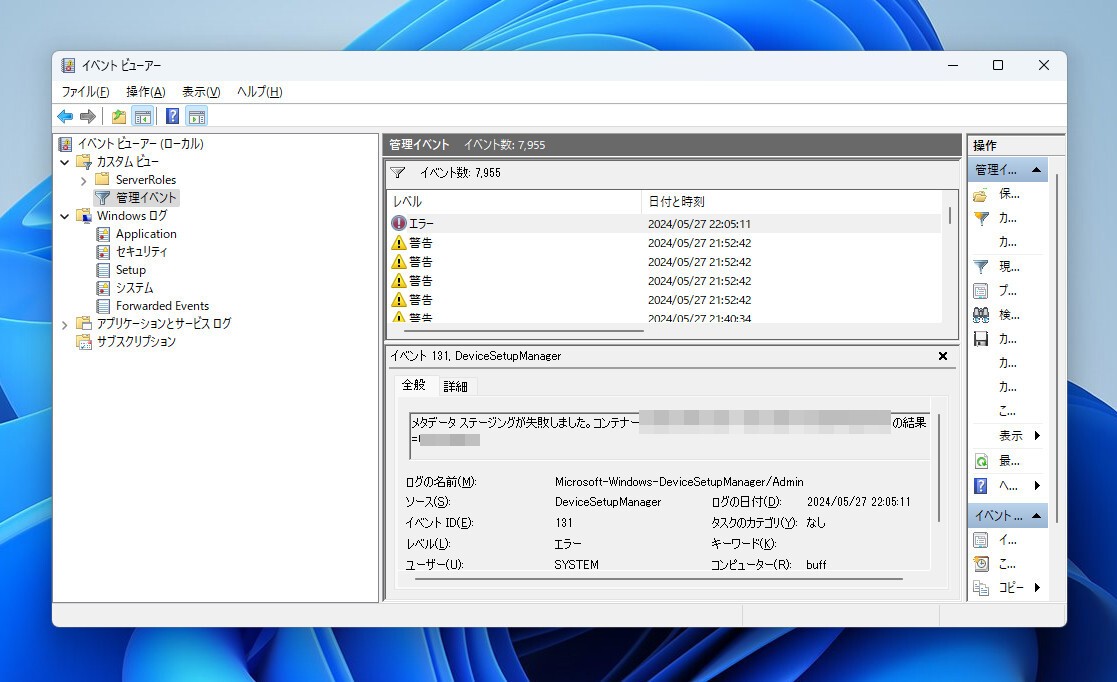Viewport: 1117px width, 682px height.
Task: Toggle the console tree pane visibility
Action: click(x=142, y=116)
